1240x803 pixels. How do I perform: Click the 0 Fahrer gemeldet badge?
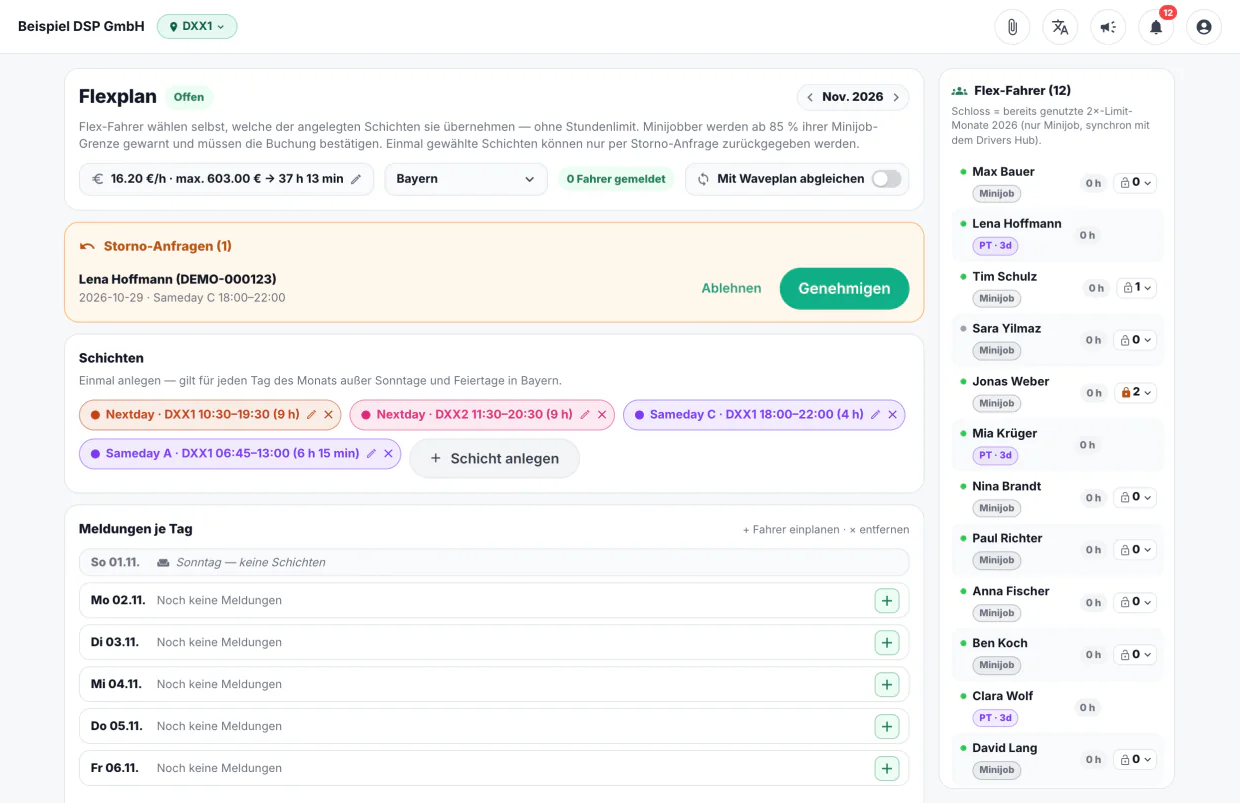[x=616, y=179]
